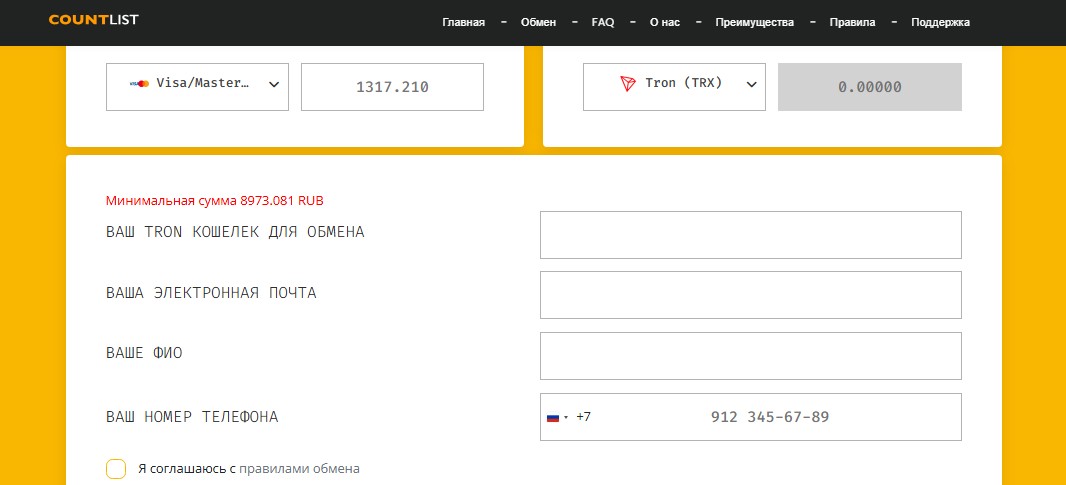The image size is (1066, 485).
Task: Expand the Visa/Mastercard currency dropdown
Action: coord(197,87)
